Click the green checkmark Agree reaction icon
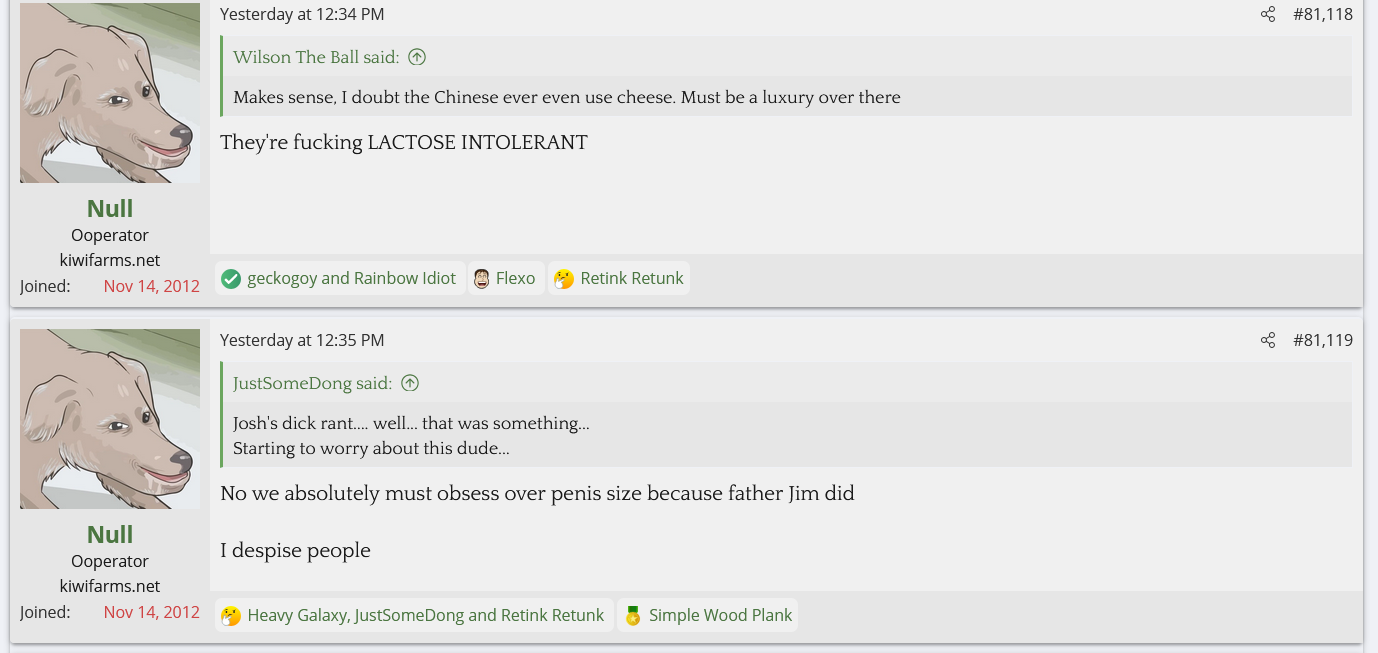This screenshot has width=1378, height=653. 231,279
